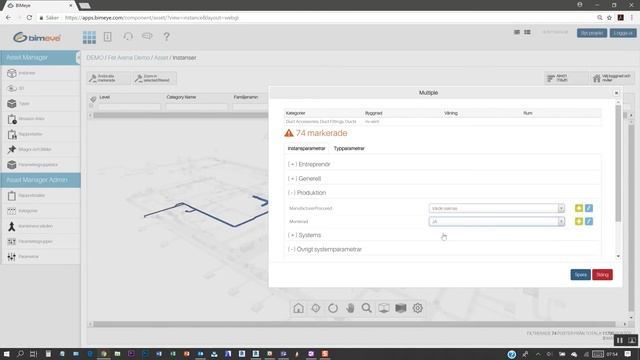This screenshot has width=640, height=360.
Task: Click the second 3D viewer tool next to Home
Action: [316, 308]
